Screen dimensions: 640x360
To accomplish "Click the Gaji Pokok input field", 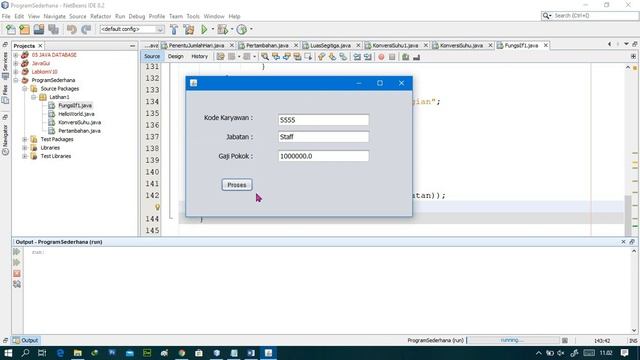I will (x=323, y=156).
